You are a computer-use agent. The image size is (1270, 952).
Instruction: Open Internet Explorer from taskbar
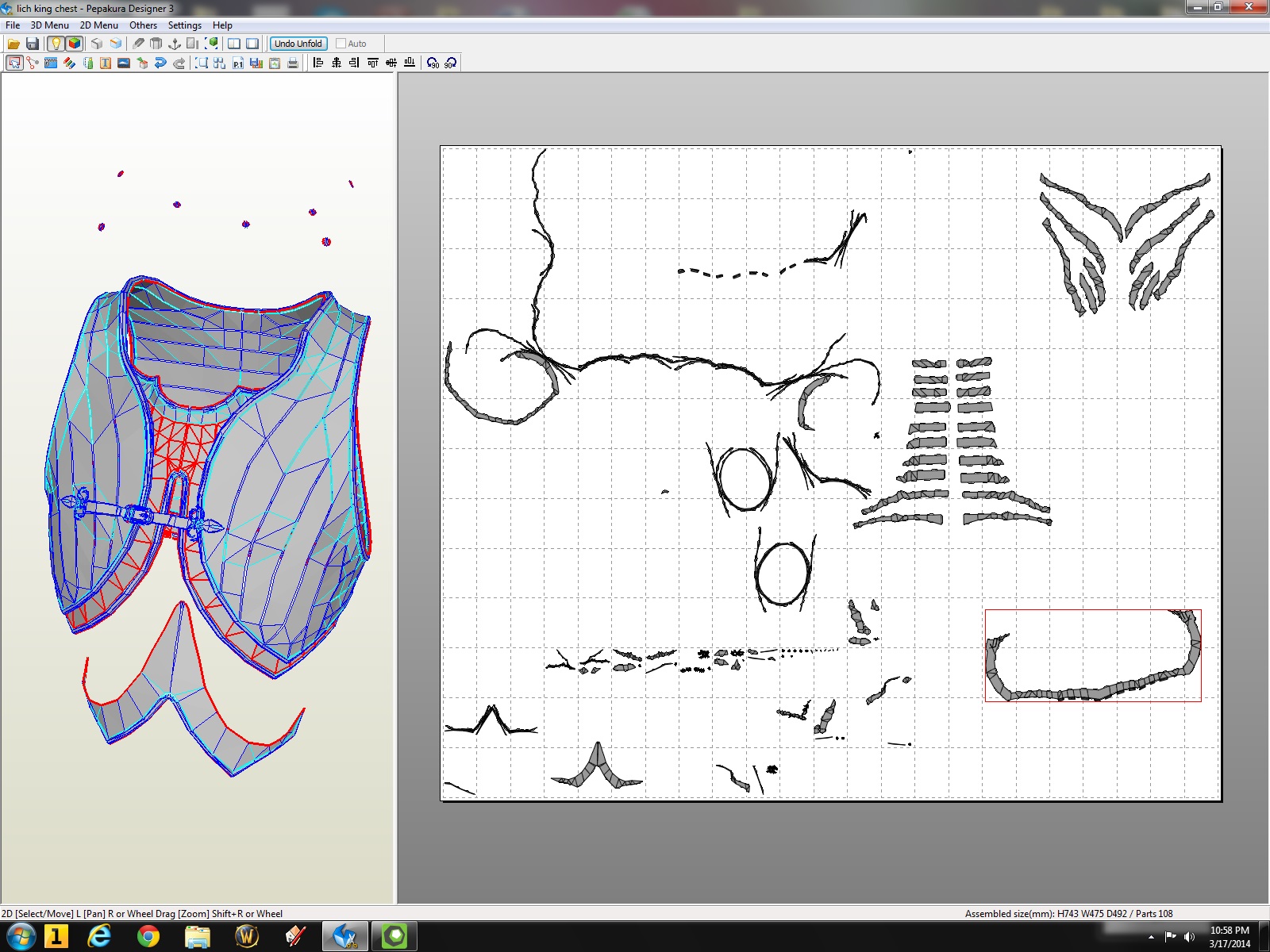click(99, 937)
